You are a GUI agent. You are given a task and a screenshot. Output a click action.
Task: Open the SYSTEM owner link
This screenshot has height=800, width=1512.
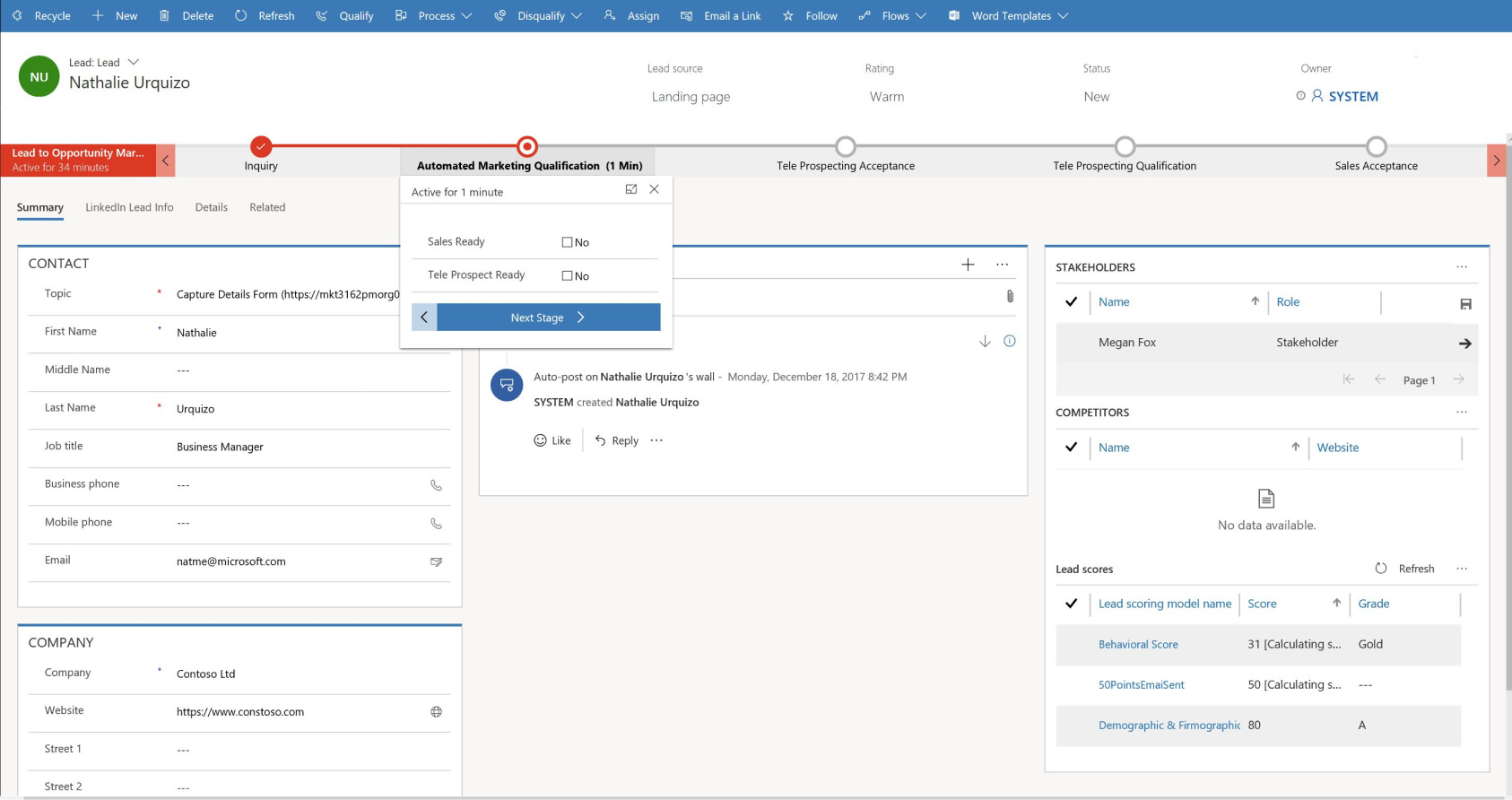point(1353,96)
